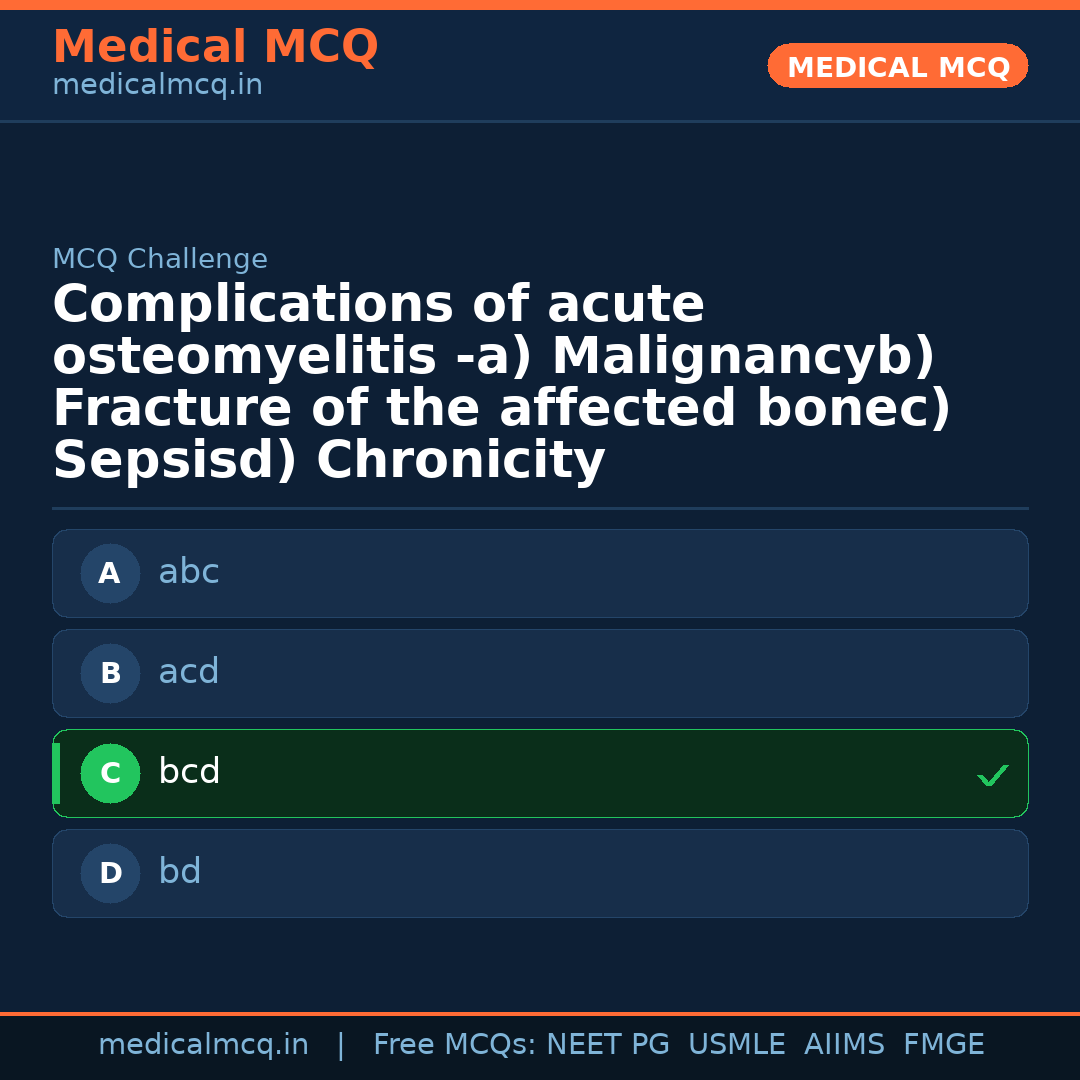Select answer option B 'acd'
This screenshot has height=1080, width=1080.
point(540,673)
